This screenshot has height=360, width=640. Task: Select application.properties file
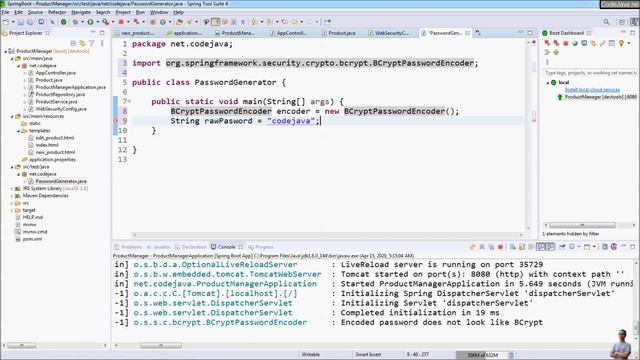tap(52, 160)
